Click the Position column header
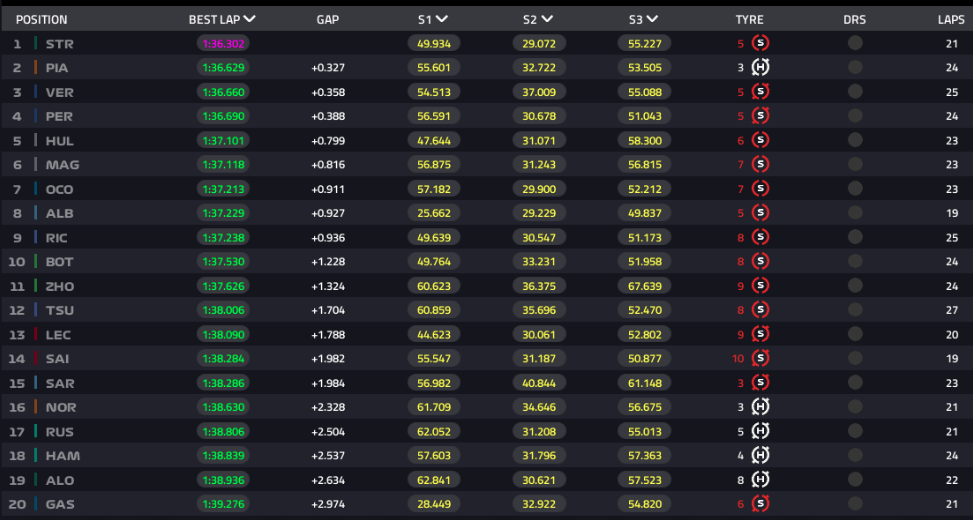The image size is (973, 520). tap(41, 19)
